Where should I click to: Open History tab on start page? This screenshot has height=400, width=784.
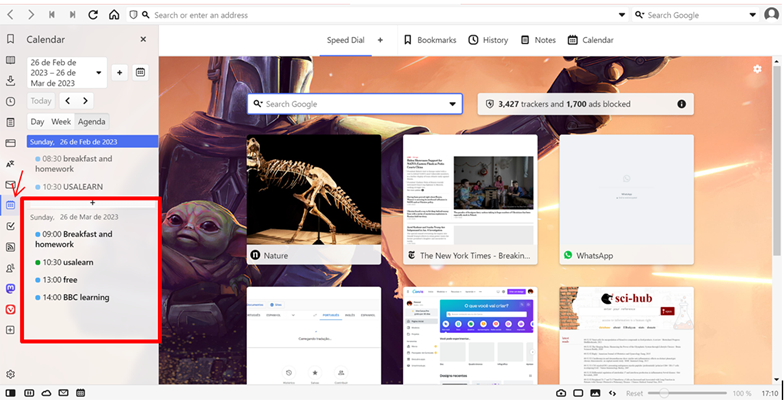tap(488, 40)
